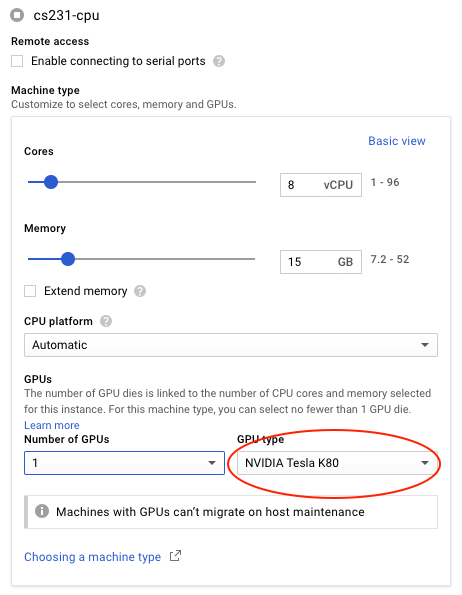Click Machines with GPUs can't migrate notice text
Image resolution: width=462 pixels, height=595 pixels.
click(210, 512)
